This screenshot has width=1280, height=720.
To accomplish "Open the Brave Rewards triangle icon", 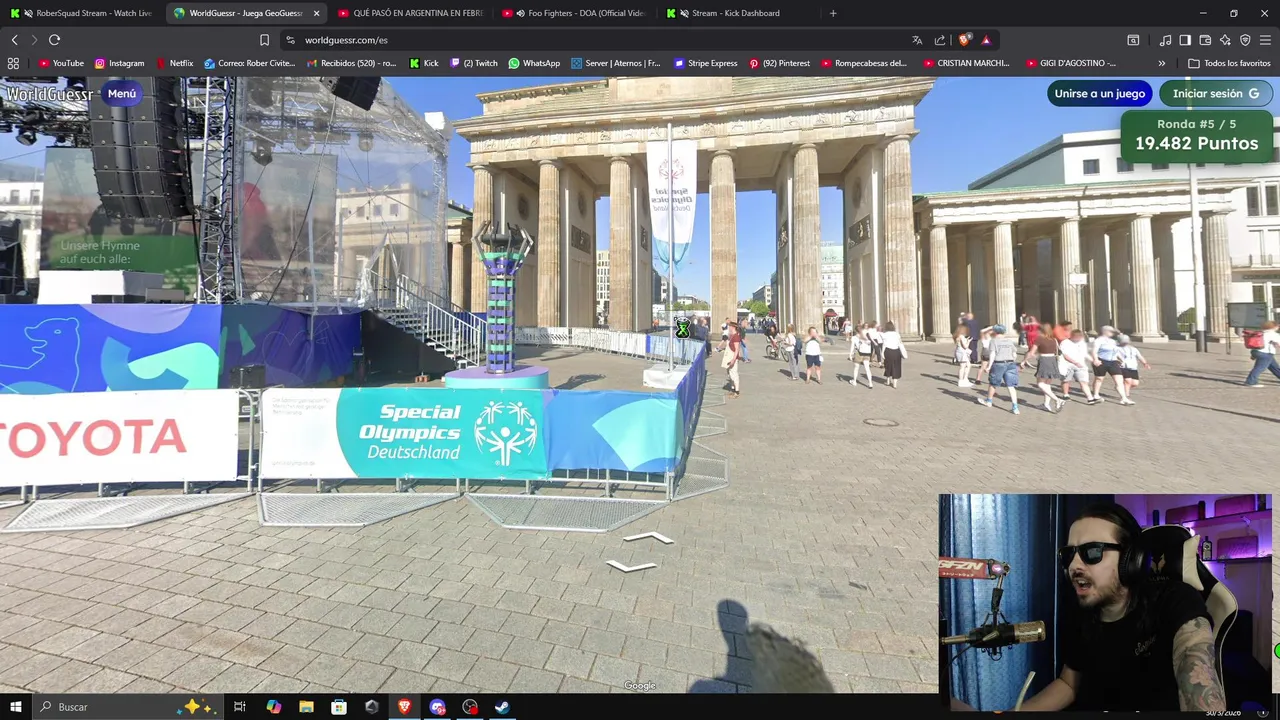I will [x=986, y=40].
